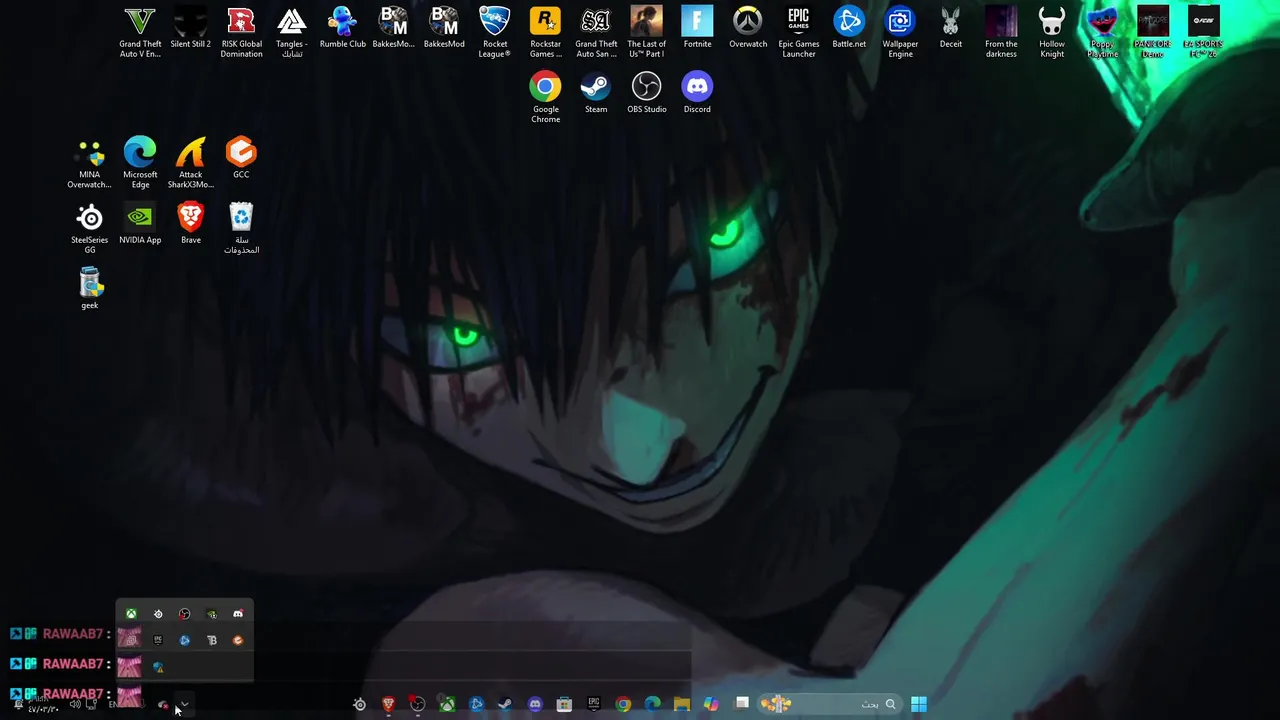Open Grand Theft Auto V desktop shortcut

[x=140, y=32]
